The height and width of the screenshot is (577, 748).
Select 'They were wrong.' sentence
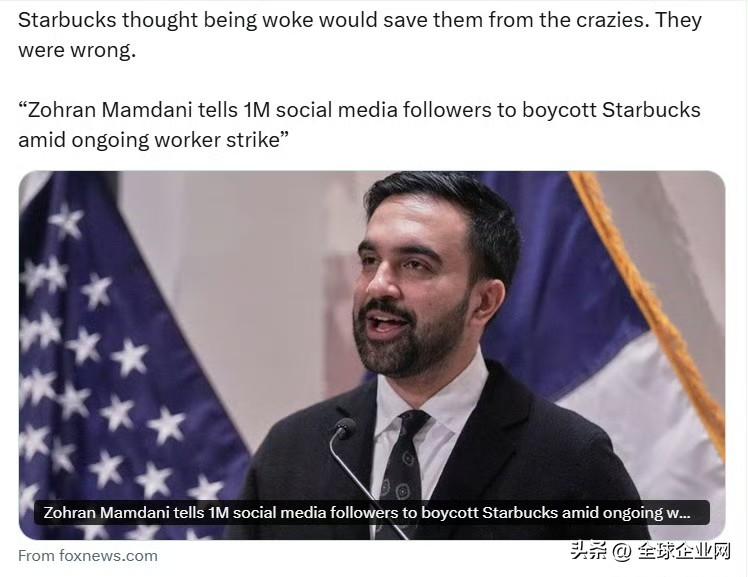(x=360, y=35)
